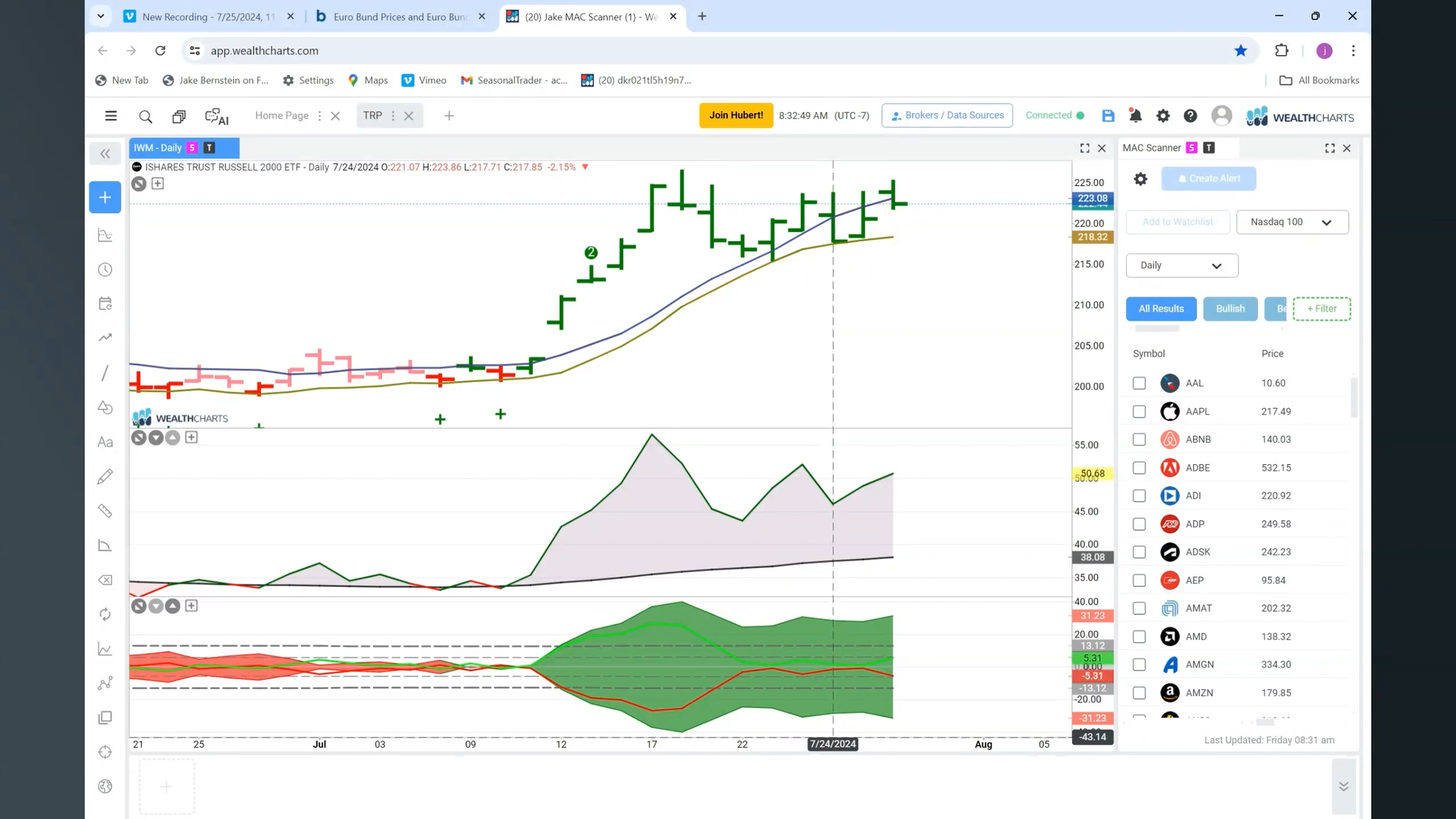Move the bottom indicator pane up

coord(173,606)
